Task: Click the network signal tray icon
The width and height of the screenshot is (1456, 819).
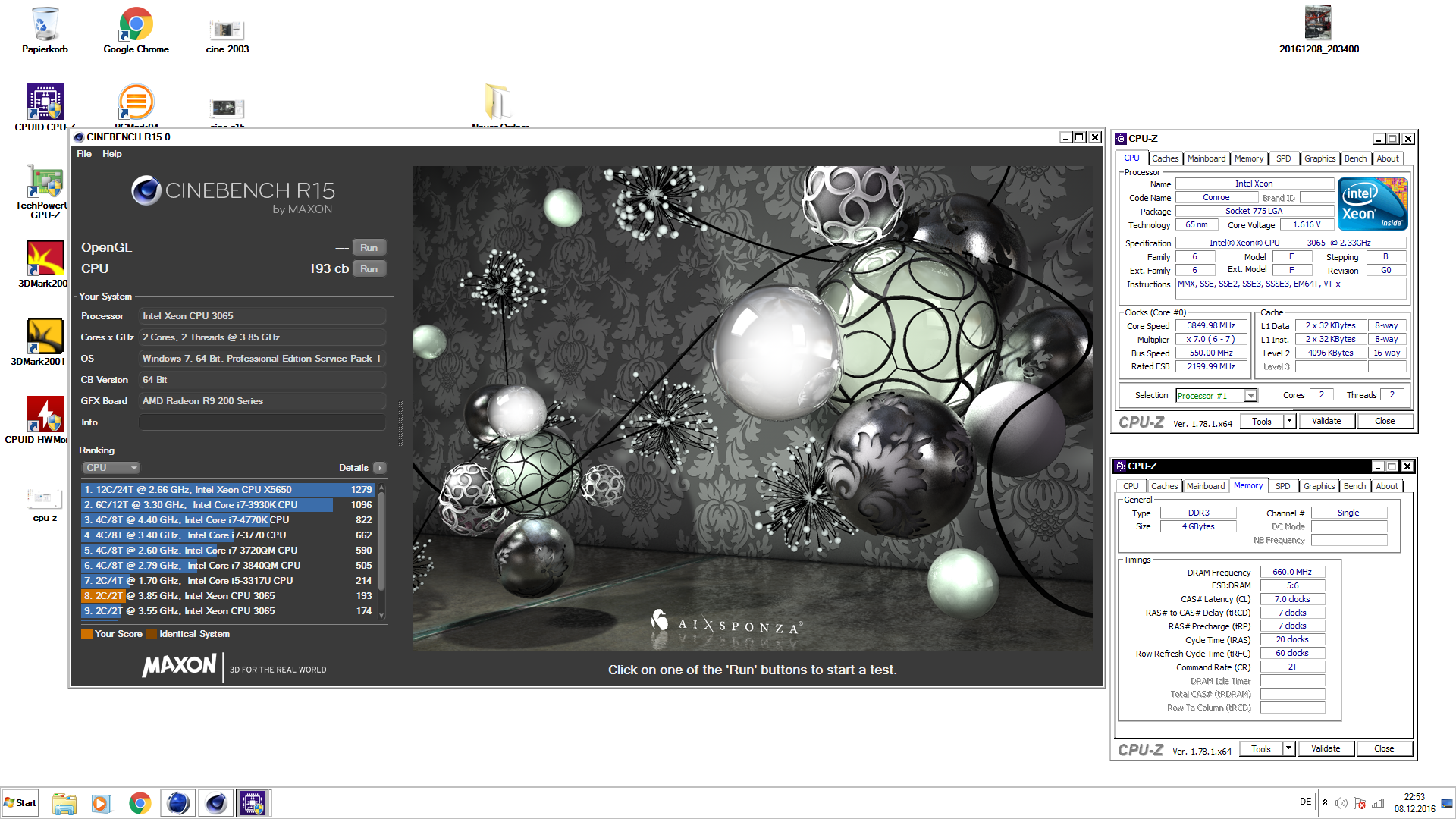Action: tap(1378, 803)
